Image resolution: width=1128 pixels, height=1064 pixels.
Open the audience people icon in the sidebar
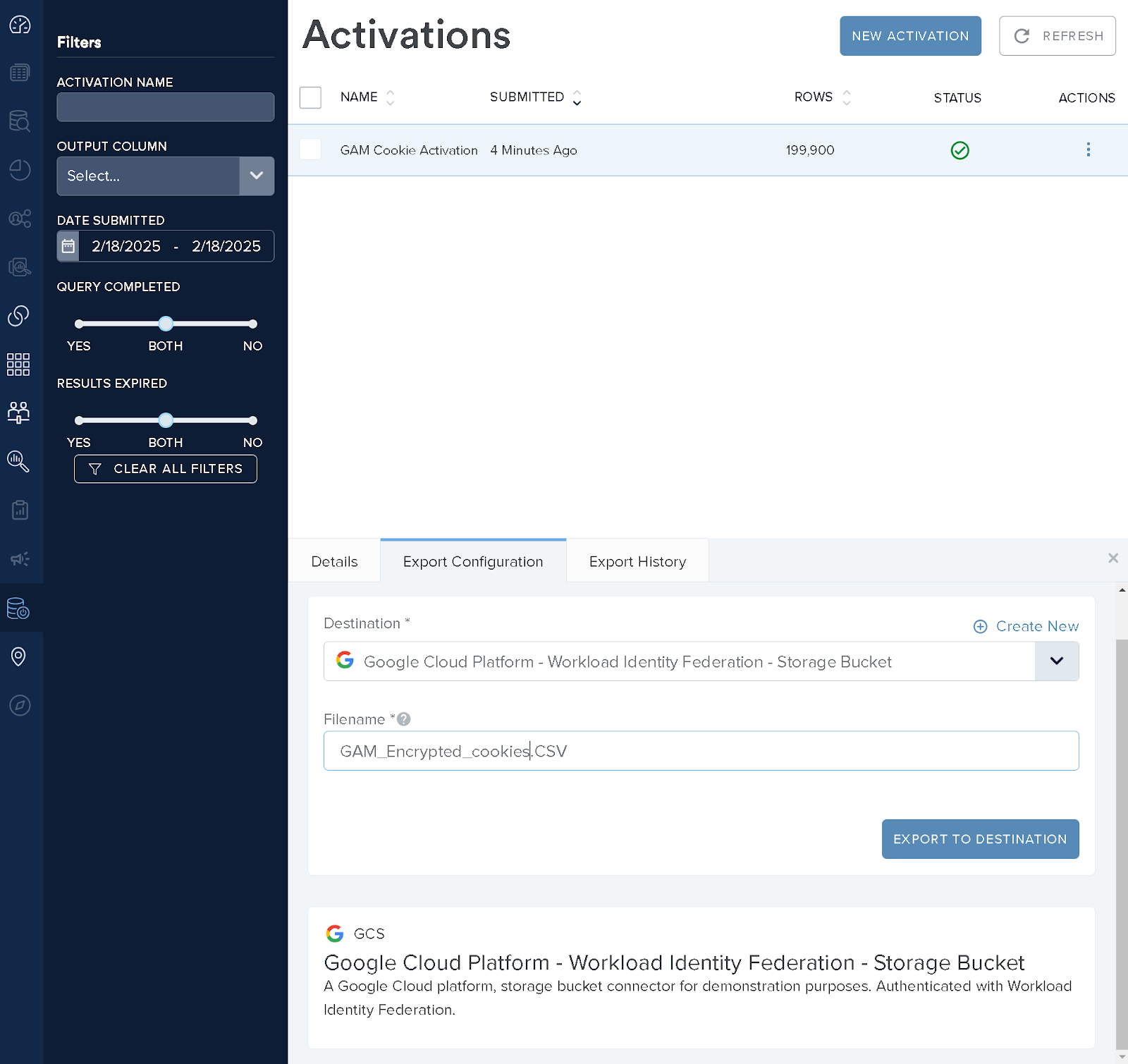18,412
